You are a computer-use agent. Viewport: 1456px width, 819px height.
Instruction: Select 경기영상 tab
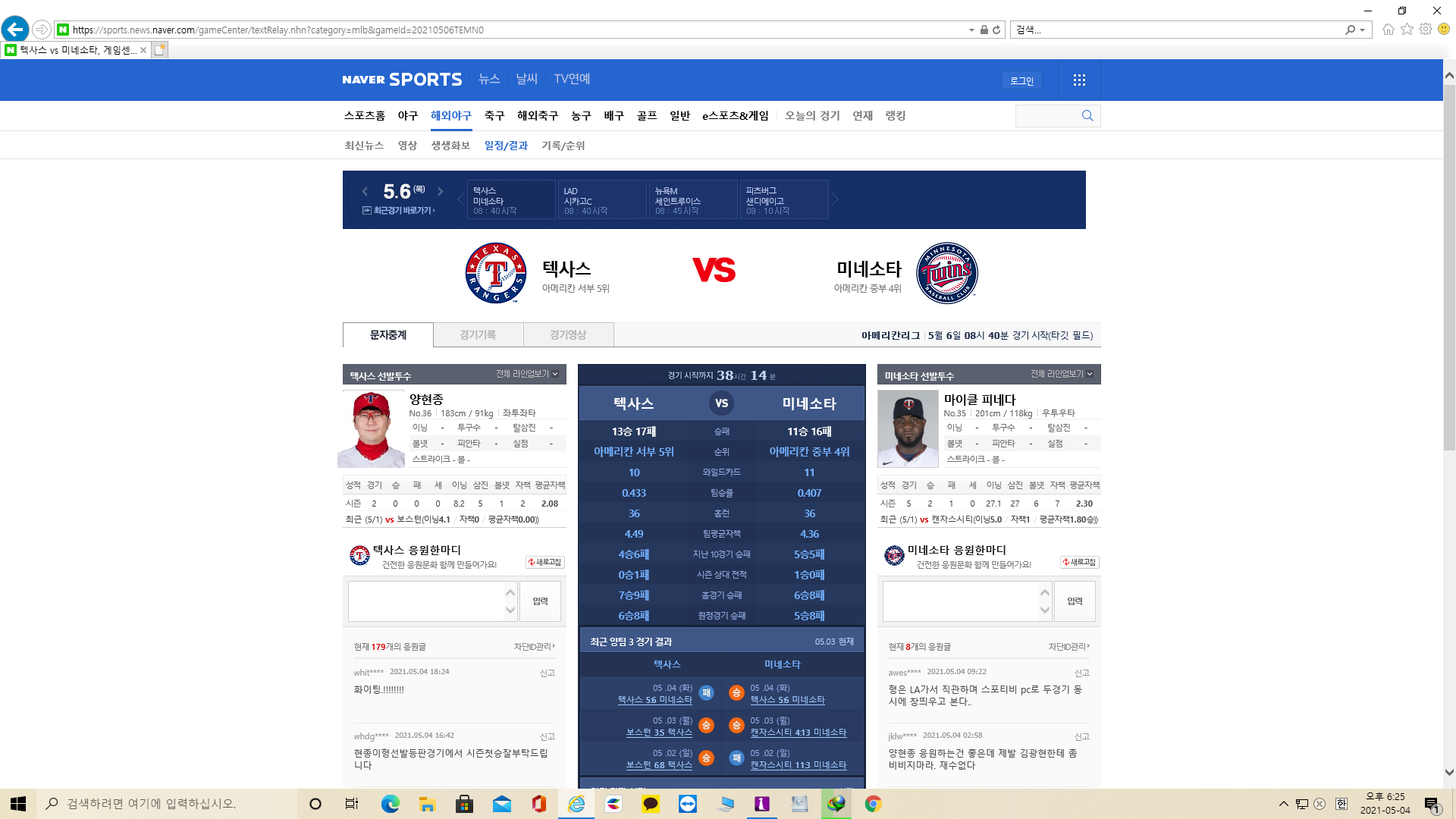tap(568, 334)
